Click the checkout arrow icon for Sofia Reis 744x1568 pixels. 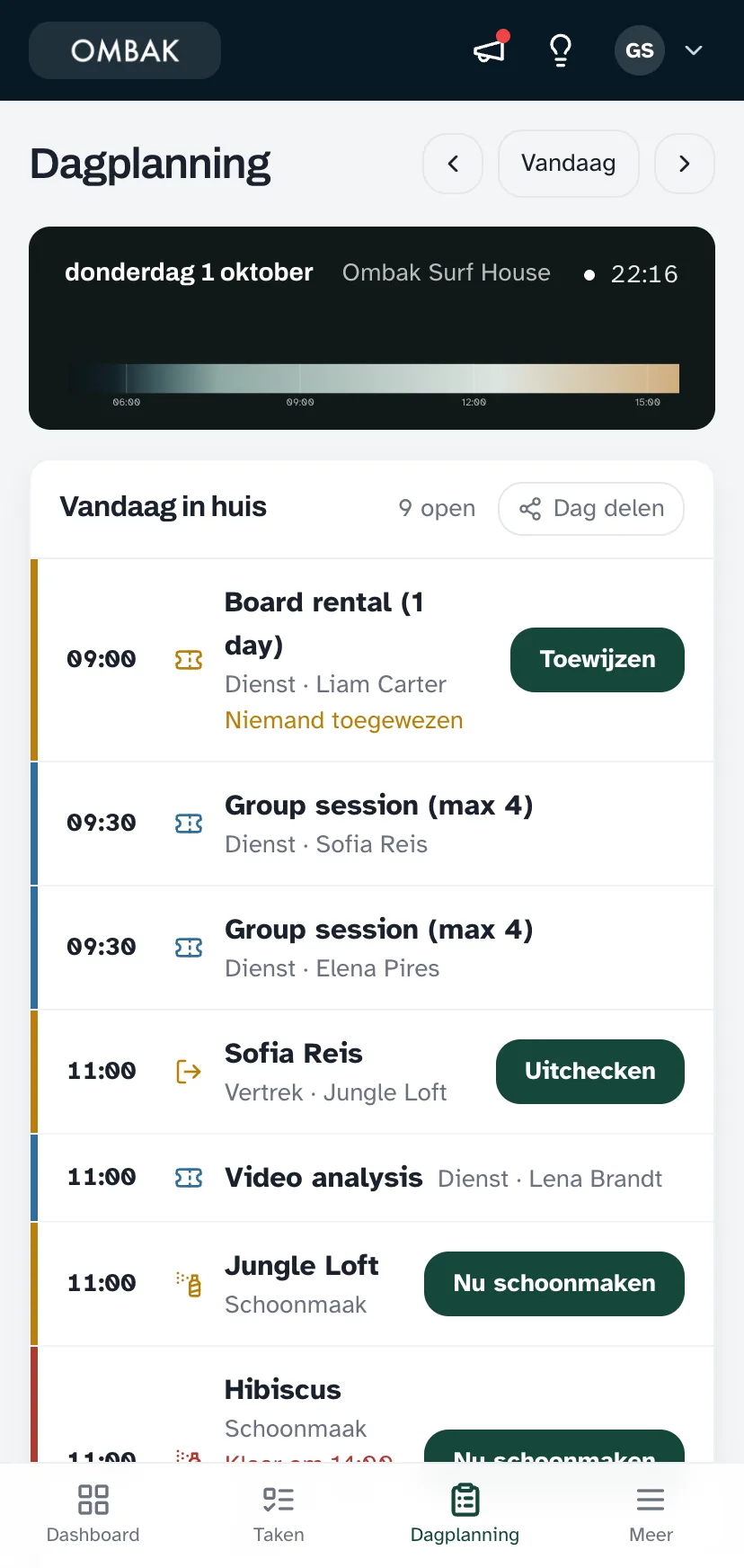189,1072
